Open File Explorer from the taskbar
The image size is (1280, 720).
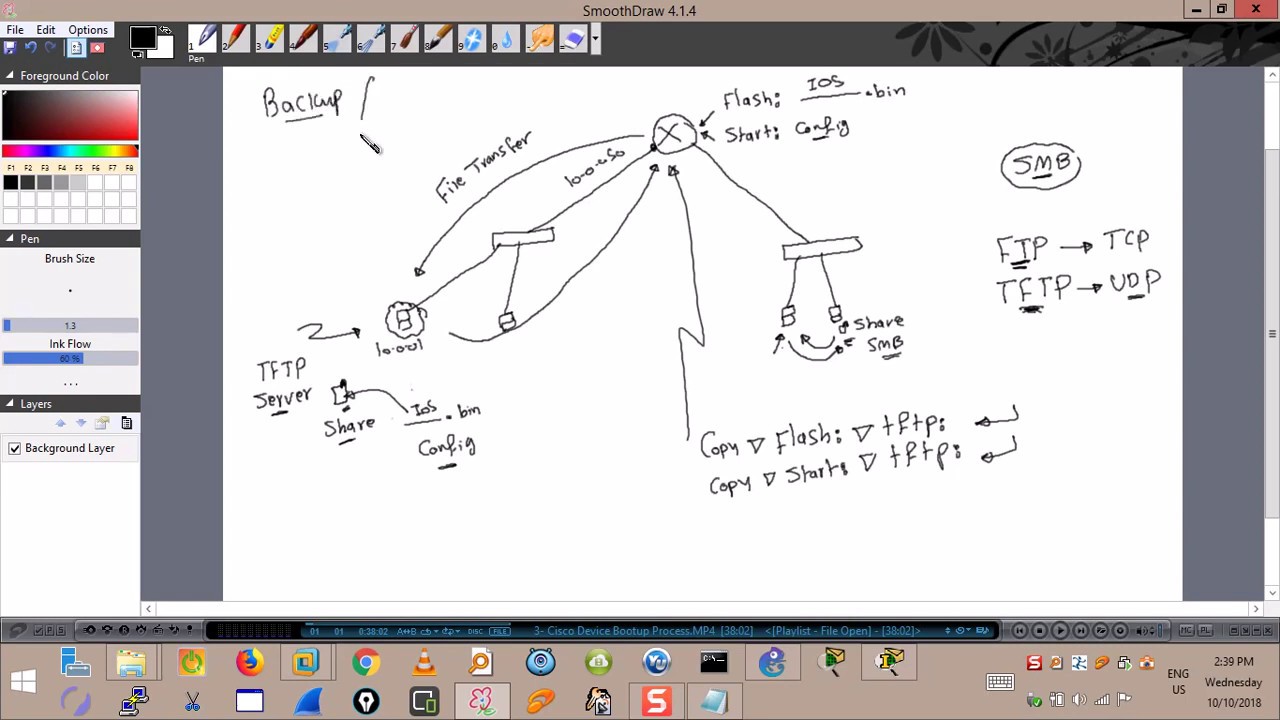point(133,662)
